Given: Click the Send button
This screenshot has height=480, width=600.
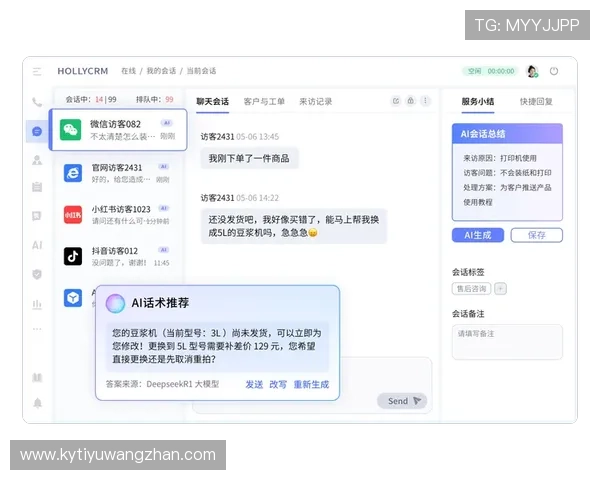Looking at the screenshot, I should [402, 401].
